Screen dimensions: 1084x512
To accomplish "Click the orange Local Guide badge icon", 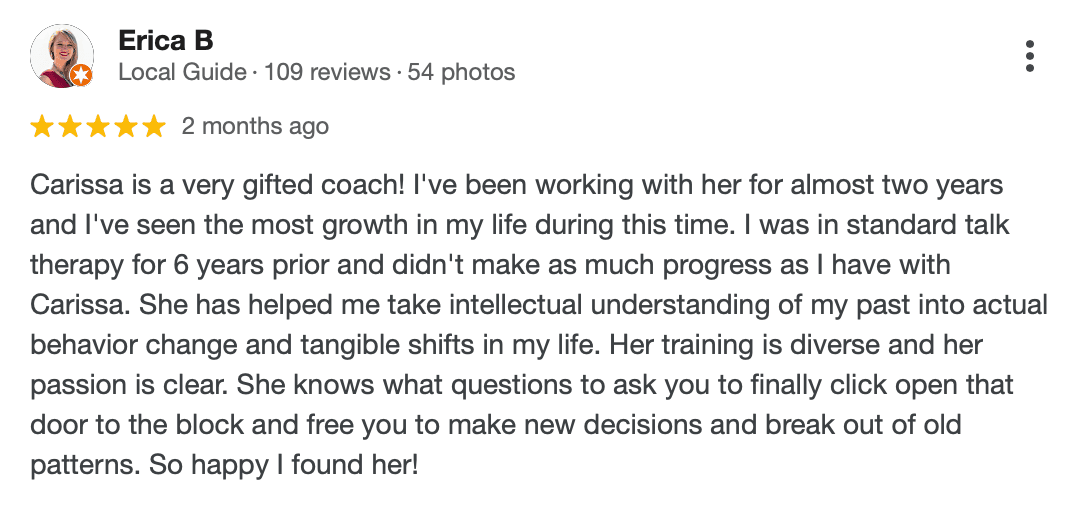I will pyautogui.click(x=82, y=75).
